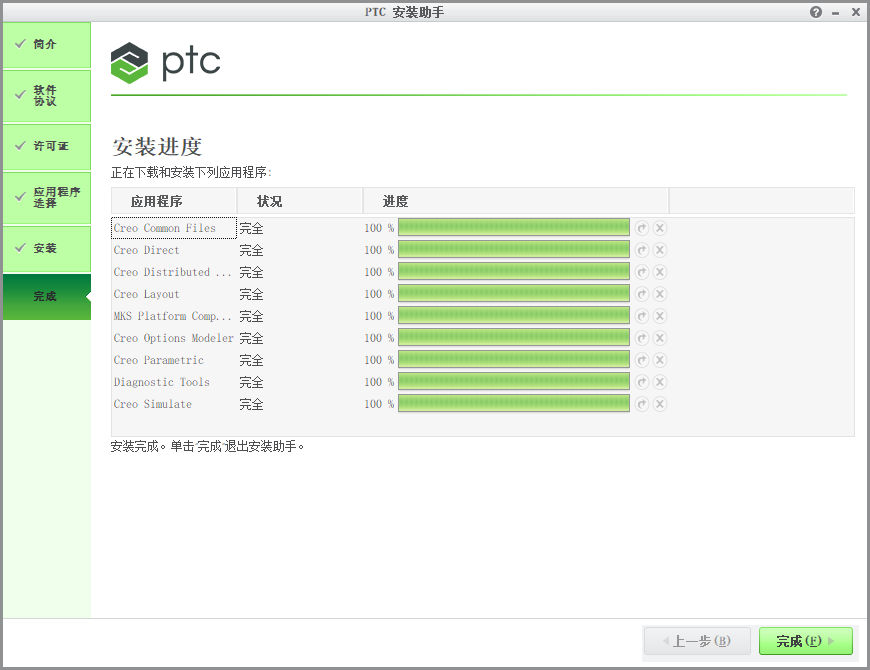
Task: Click the Creo Direct progress bar
Action: coord(514,250)
